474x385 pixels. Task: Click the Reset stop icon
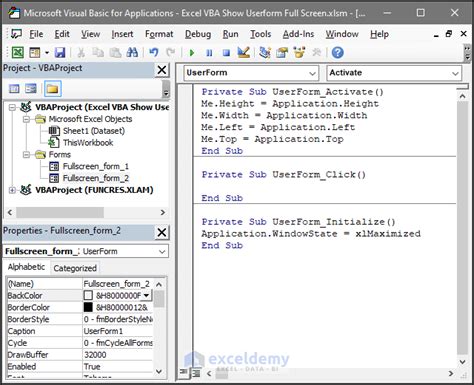[x=226, y=53]
